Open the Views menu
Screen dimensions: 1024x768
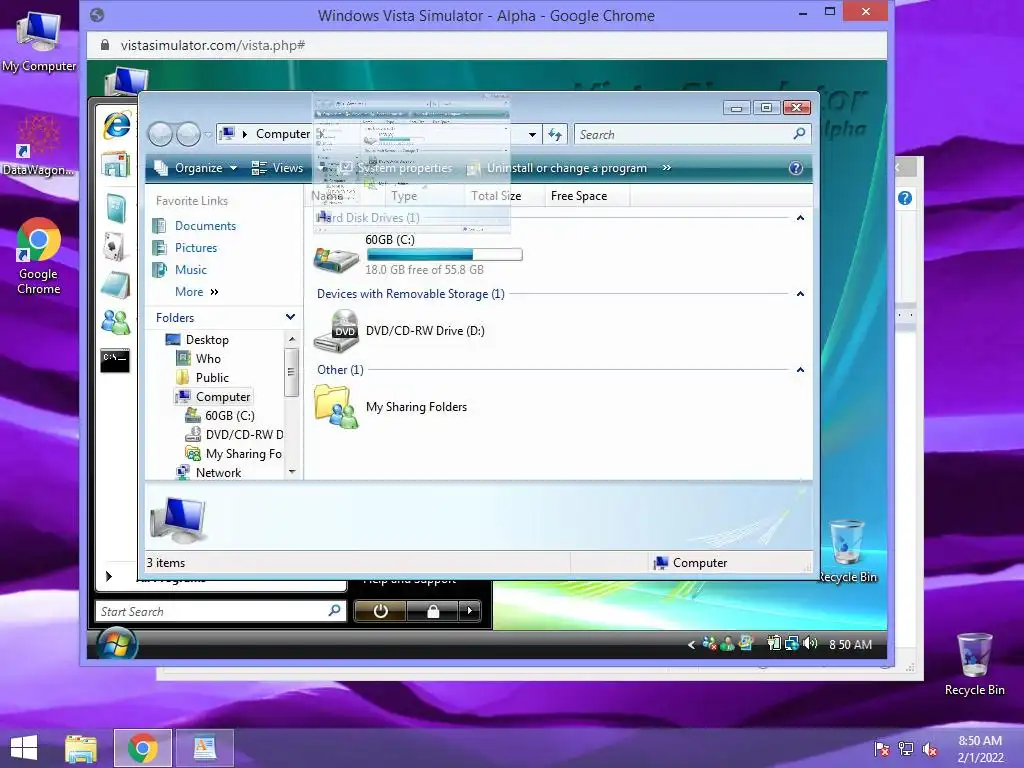point(278,168)
